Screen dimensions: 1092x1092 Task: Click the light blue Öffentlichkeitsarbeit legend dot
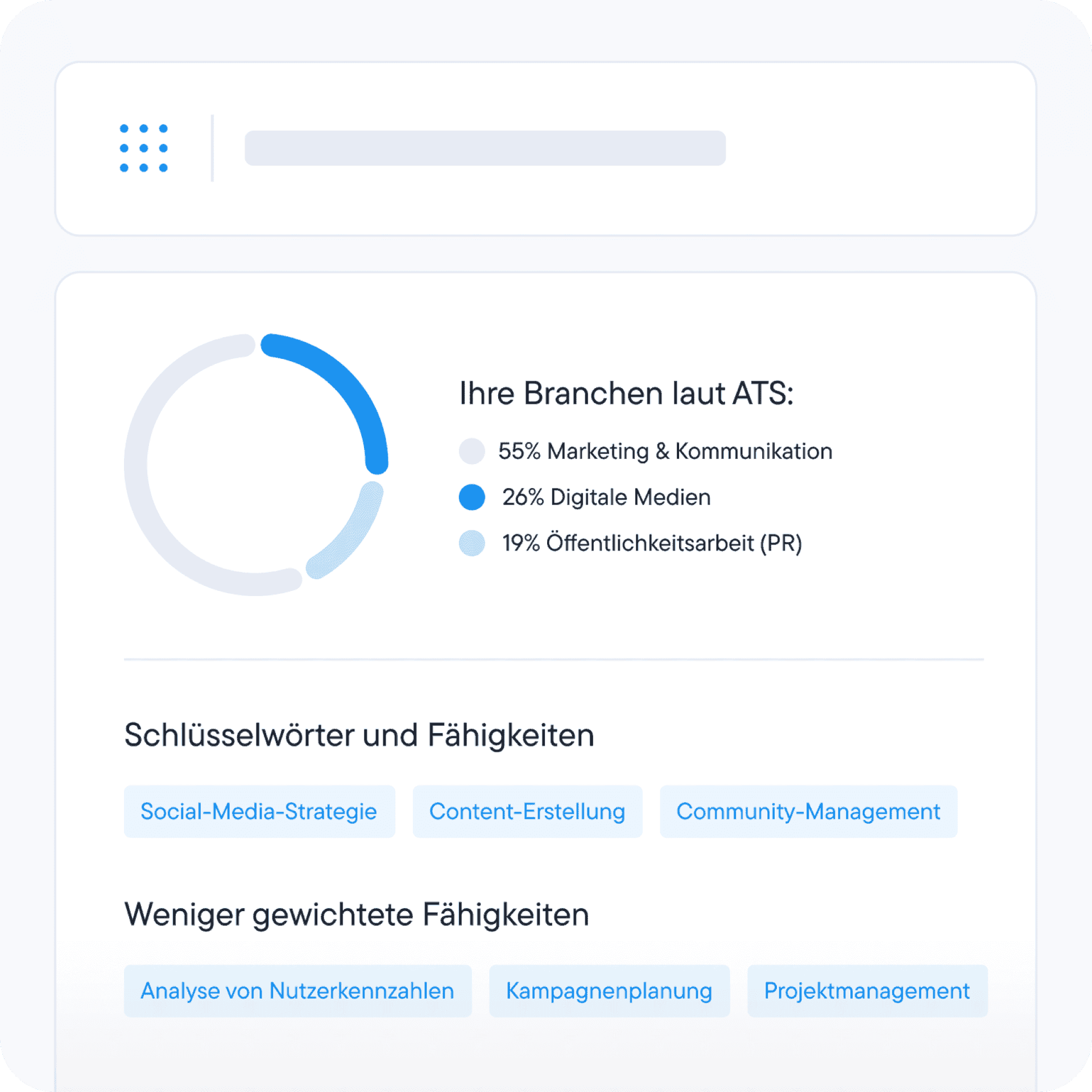[471, 543]
